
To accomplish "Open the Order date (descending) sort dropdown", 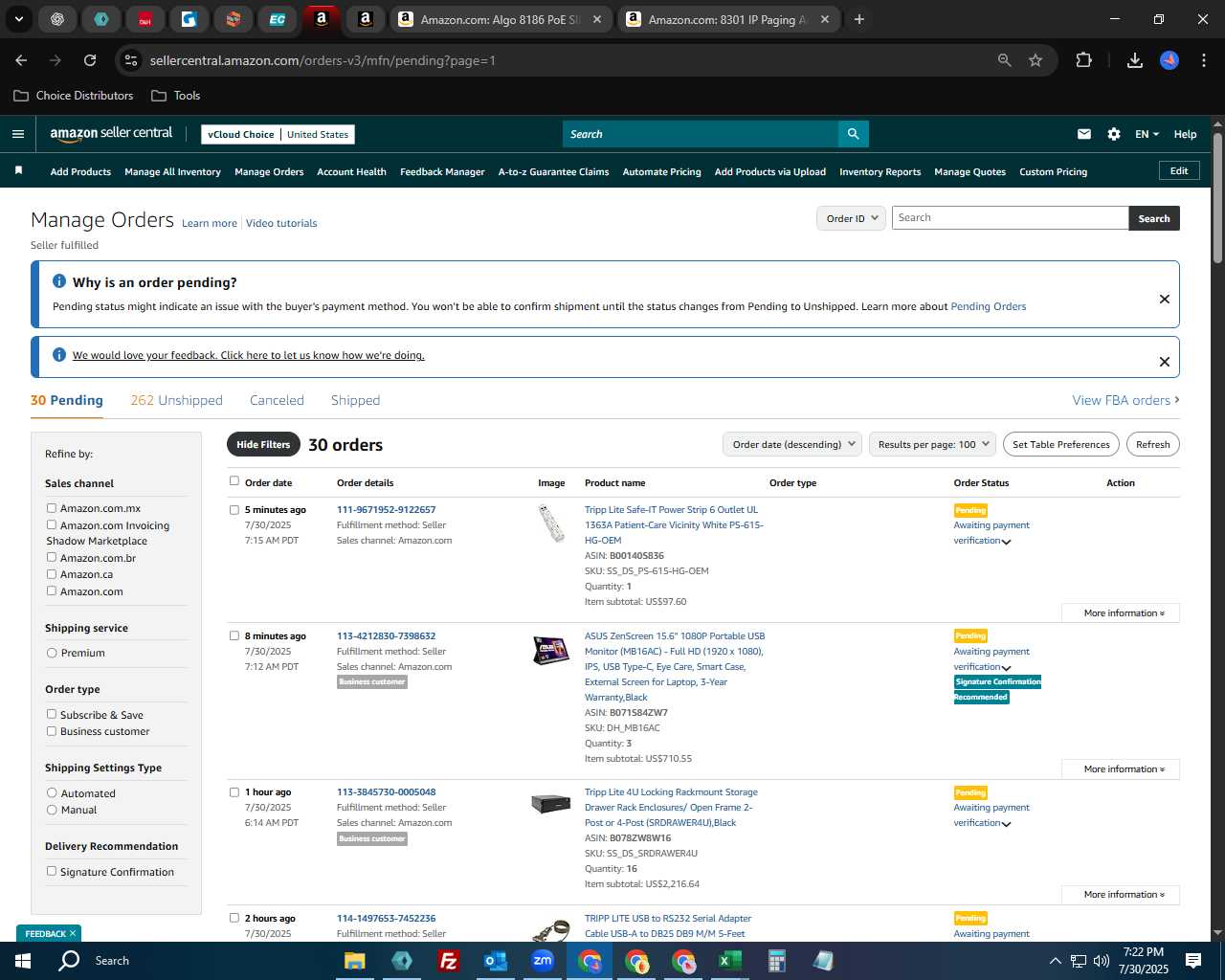I will pos(792,444).
